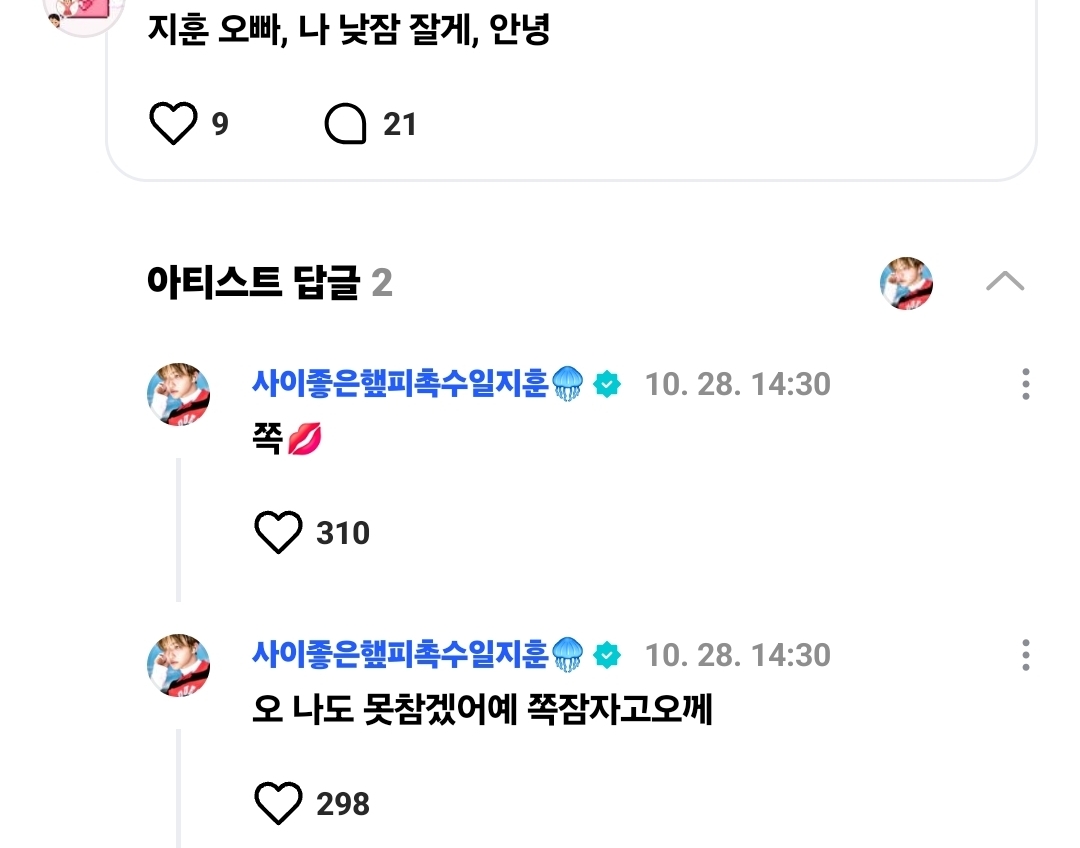
Task: Open more options for the second artist reply
Action: (x=1026, y=654)
